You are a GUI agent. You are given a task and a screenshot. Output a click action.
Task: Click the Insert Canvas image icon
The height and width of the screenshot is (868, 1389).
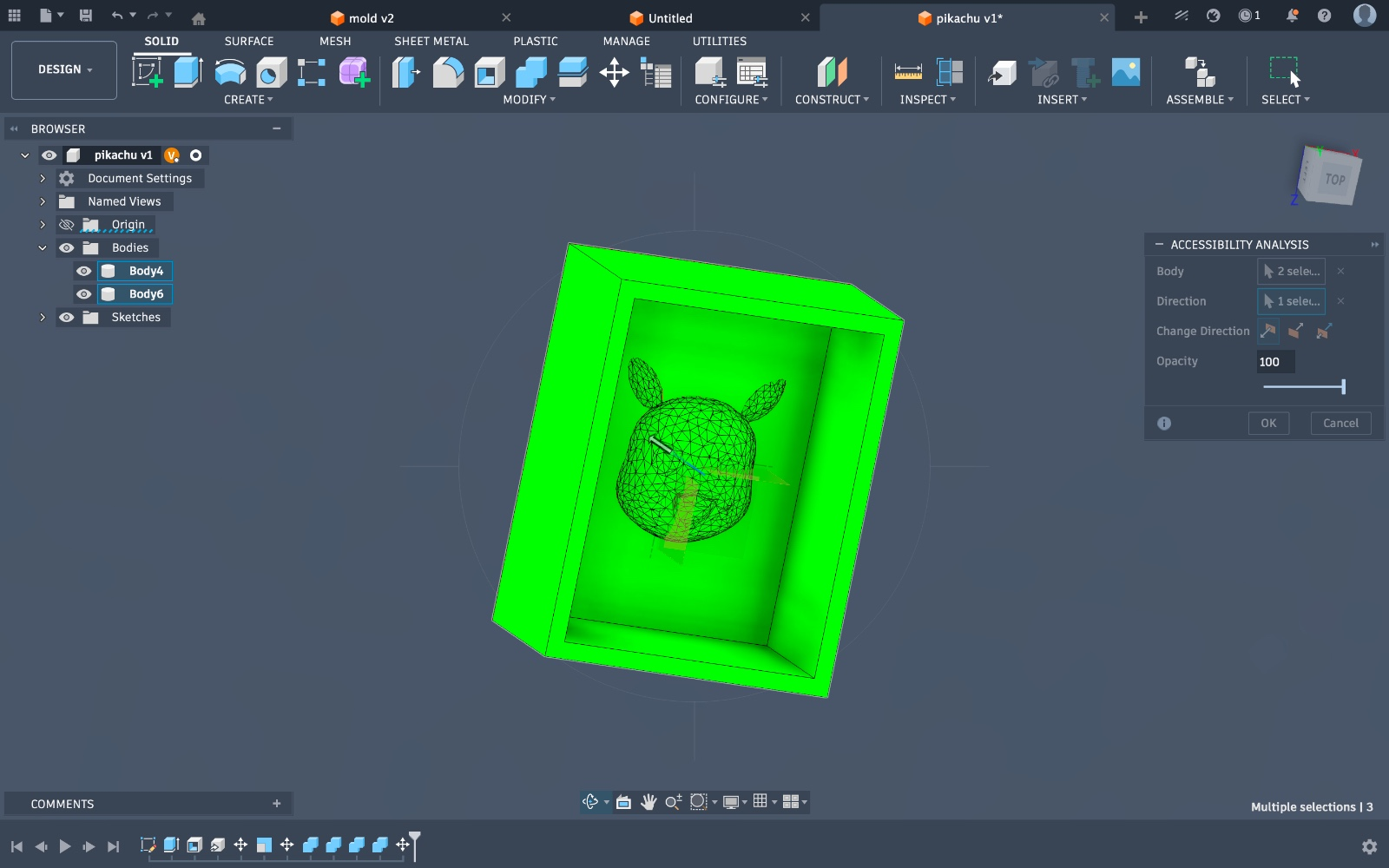coord(1126,72)
